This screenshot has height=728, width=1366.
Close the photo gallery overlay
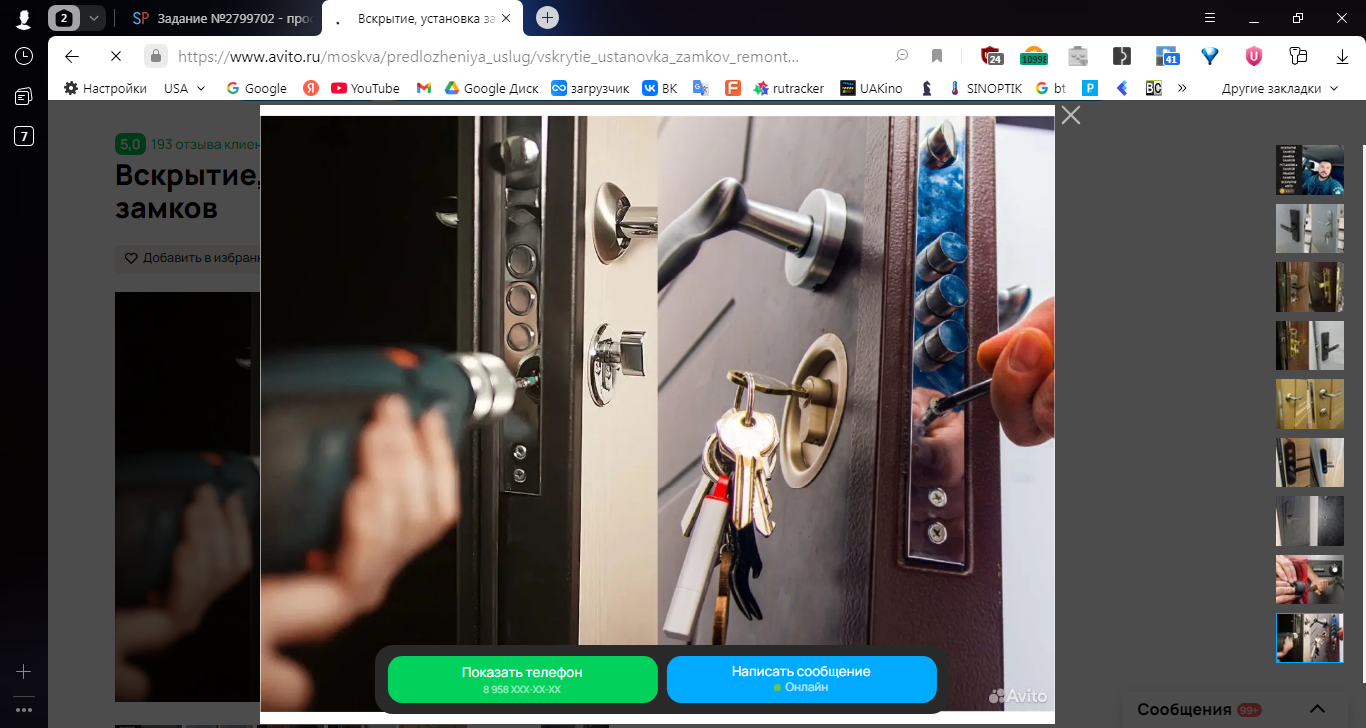pos(1071,115)
